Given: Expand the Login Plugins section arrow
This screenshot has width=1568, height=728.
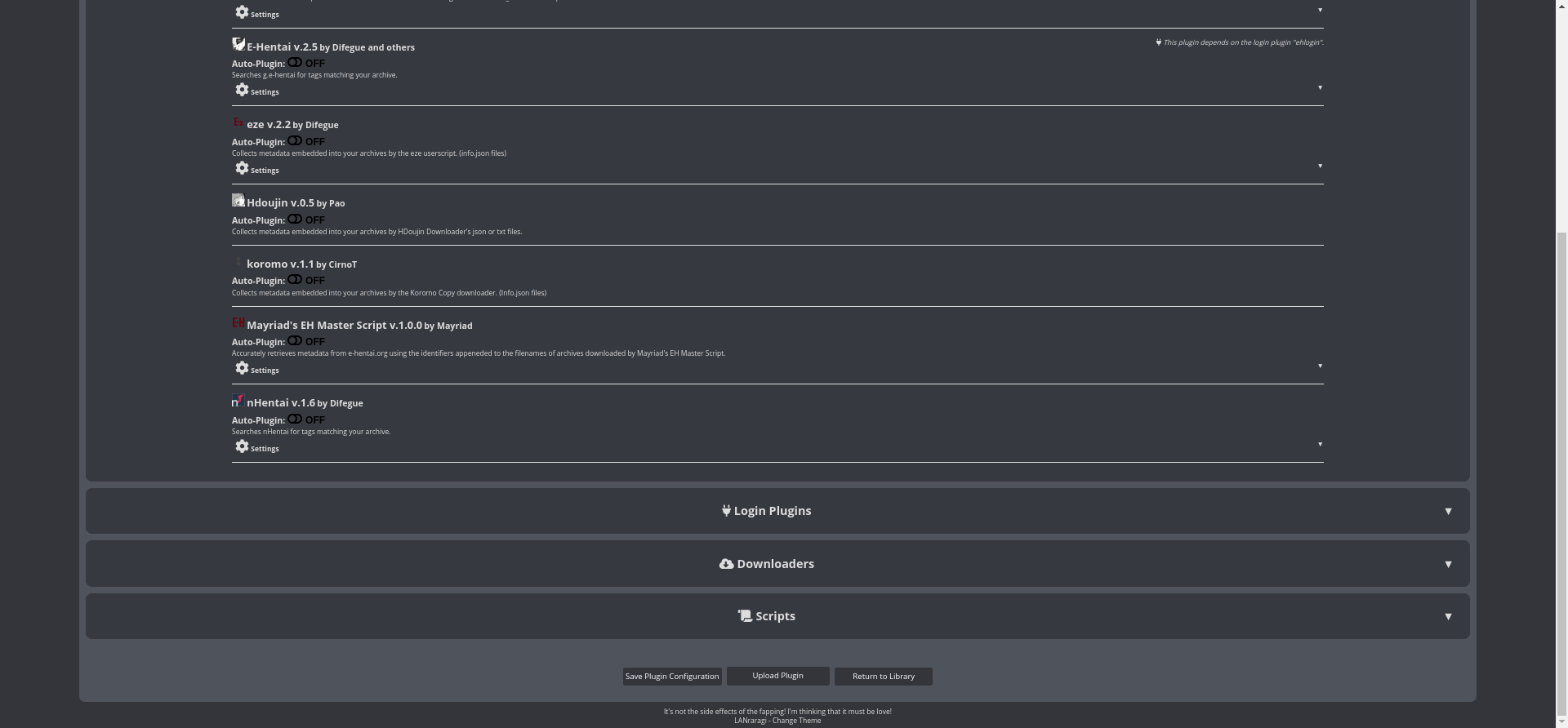Looking at the screenshot, I should [x=1448, y=512].
